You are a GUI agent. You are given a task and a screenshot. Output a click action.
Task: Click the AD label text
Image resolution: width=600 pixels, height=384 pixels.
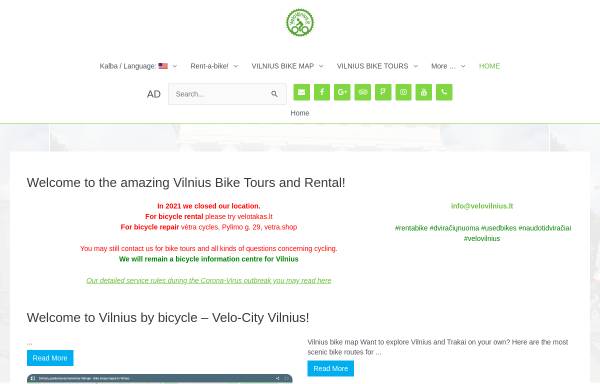pyautogui.click(x=154, y=94)
